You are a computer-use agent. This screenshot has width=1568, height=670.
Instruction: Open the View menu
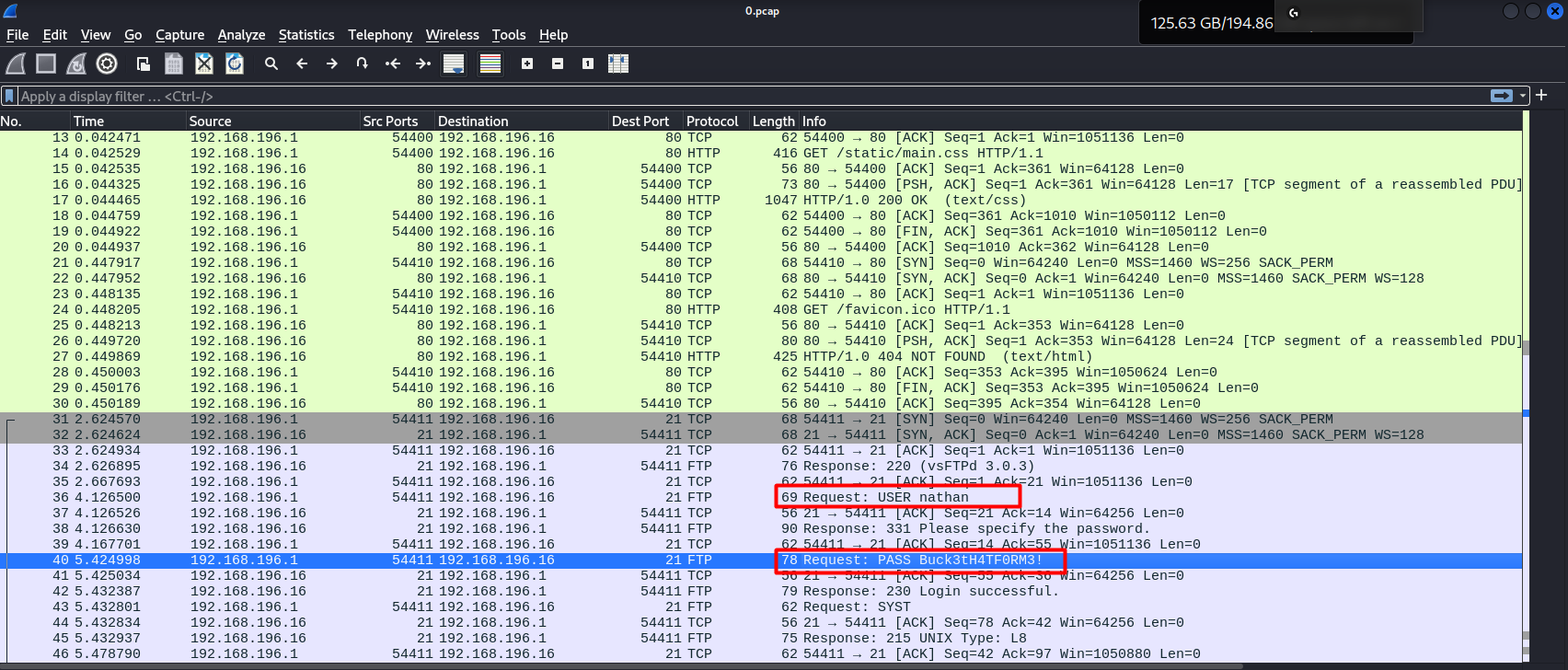(96, 35)
